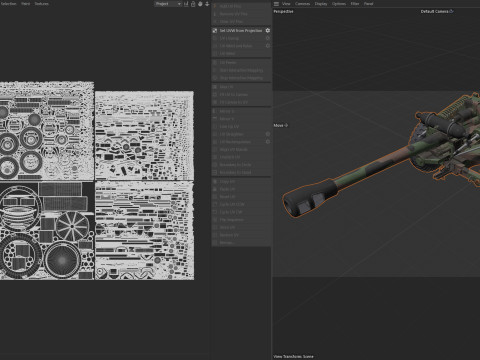Click View Transform: Scene status text
Screen dimensions: 480x360
point(293,356)
